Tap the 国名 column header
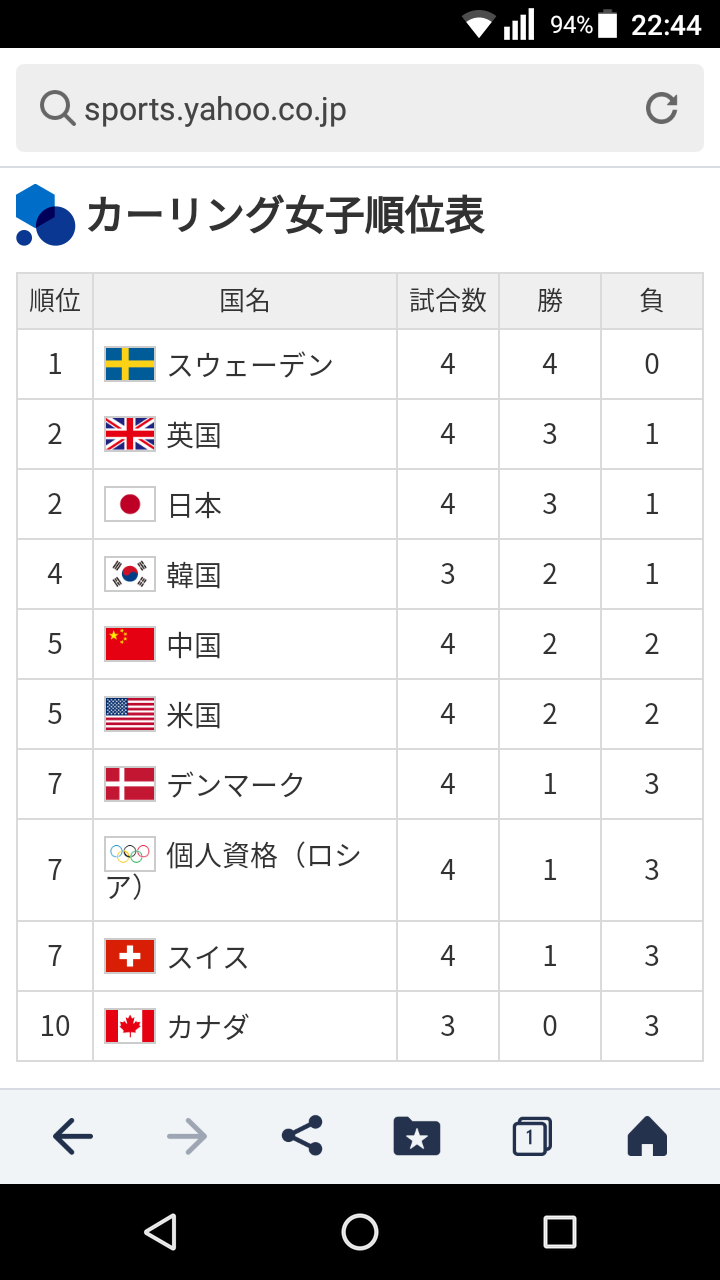The width and height of the screenshot is (720, 1280). point(245,301)
